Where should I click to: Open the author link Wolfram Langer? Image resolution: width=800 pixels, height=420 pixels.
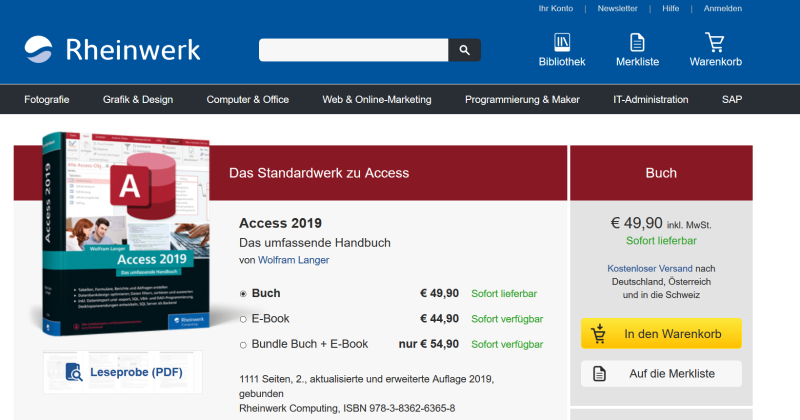pos(293,260)
